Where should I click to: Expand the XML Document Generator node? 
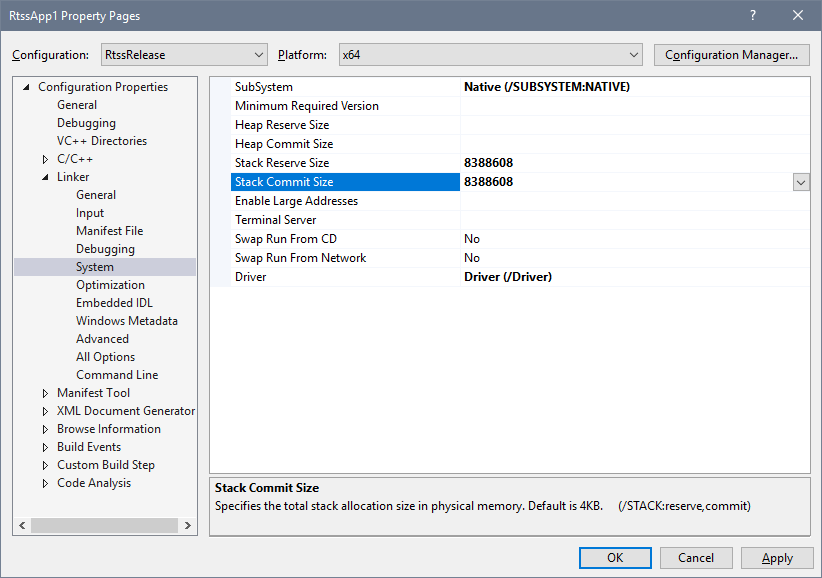click(44, 410)
